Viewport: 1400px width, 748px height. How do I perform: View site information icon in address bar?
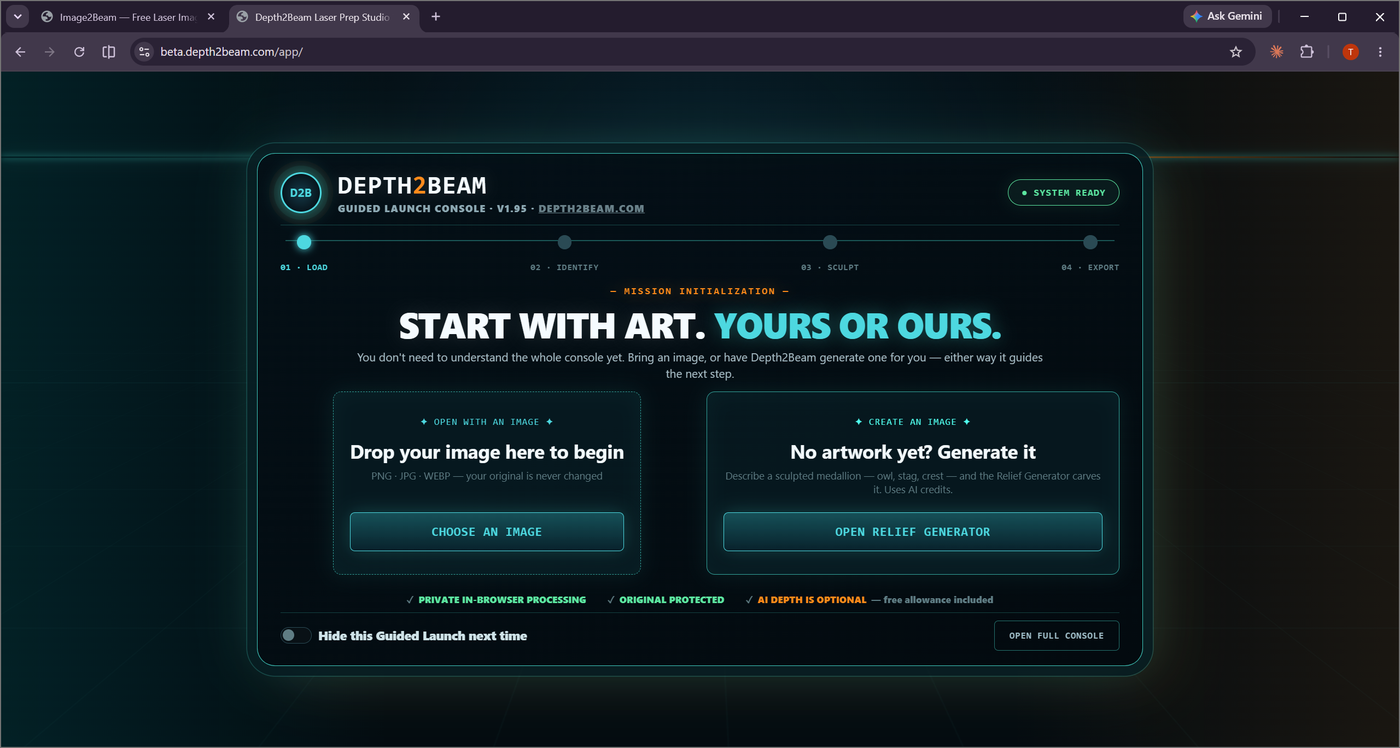(144, 52)
